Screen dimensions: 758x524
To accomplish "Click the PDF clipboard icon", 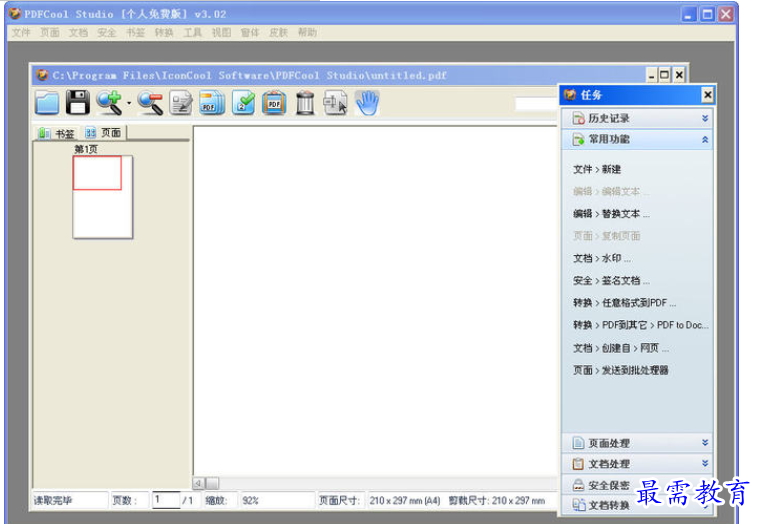I will coord(274,103).
